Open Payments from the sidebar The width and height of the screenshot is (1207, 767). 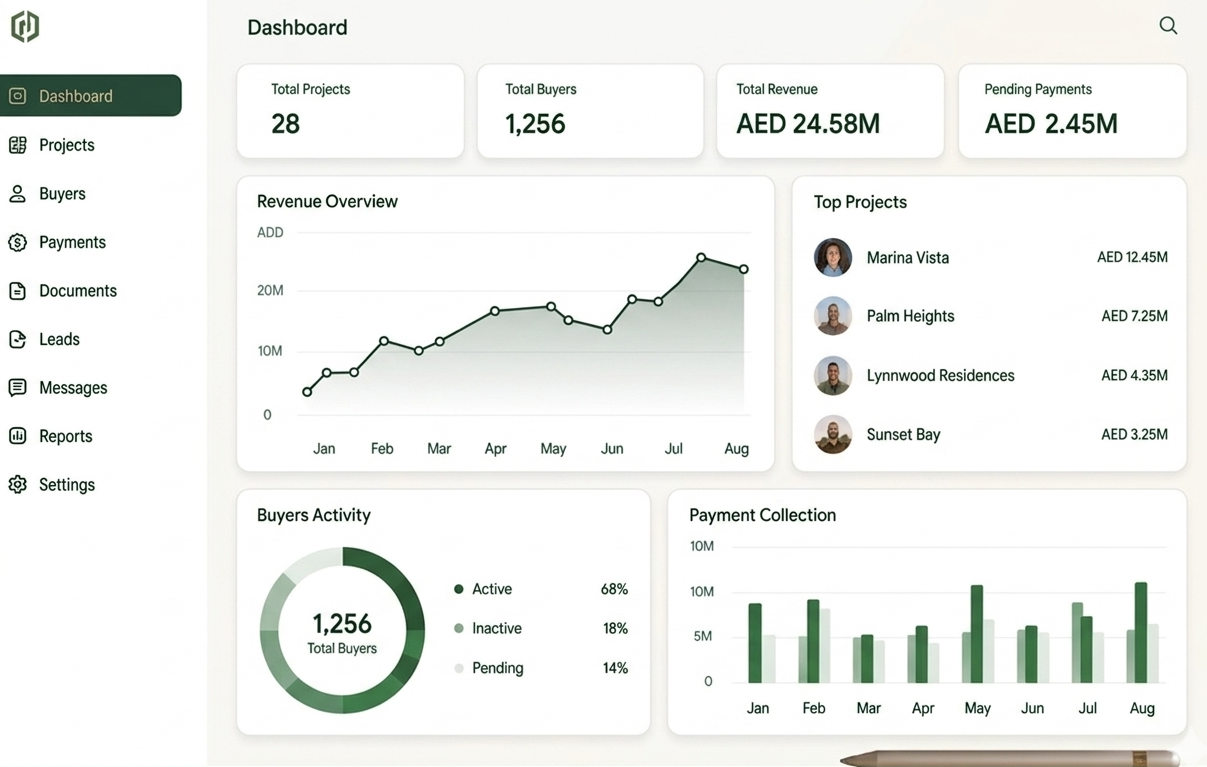pyautogui.click(x=72, y=242)
